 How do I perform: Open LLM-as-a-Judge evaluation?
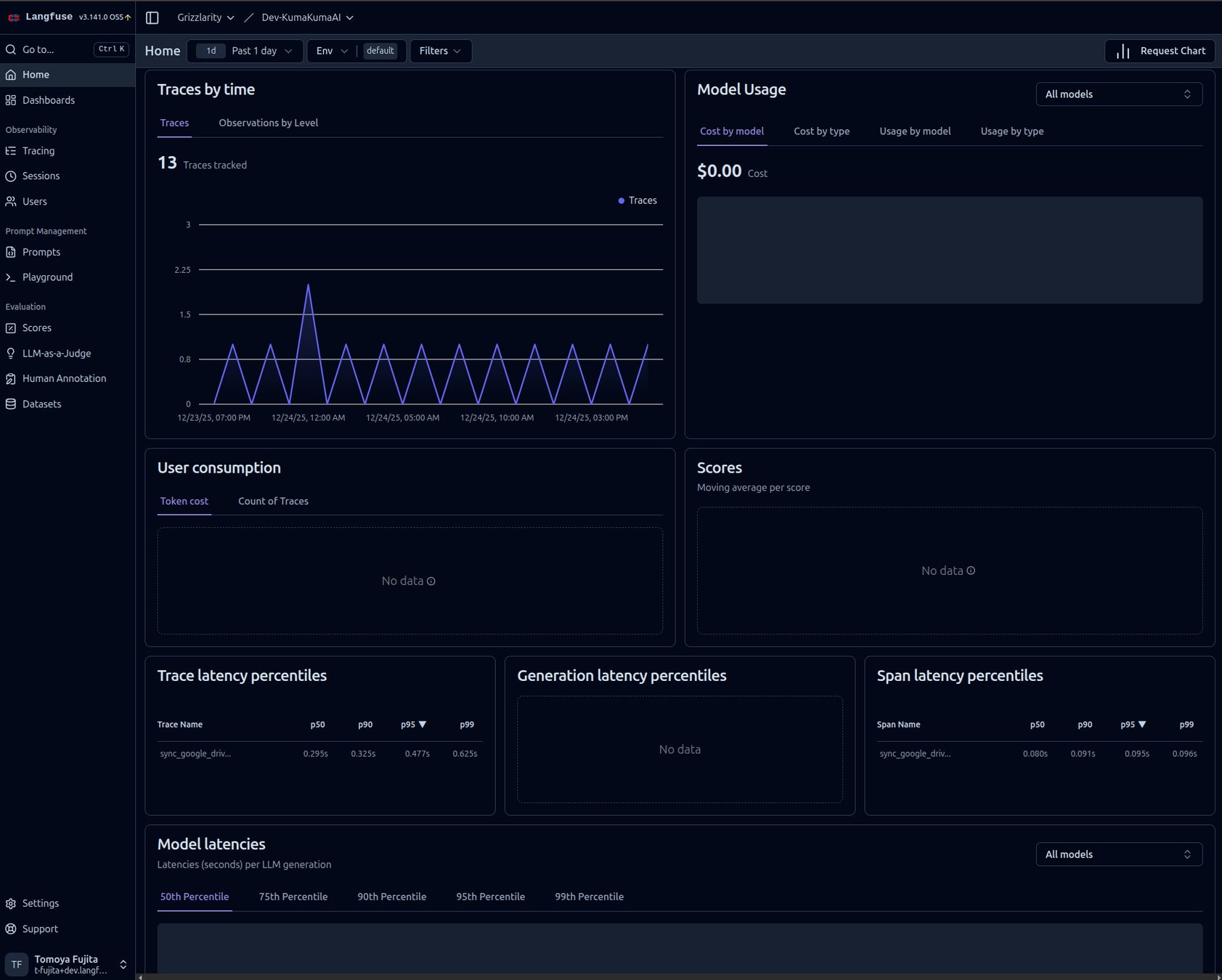(x=56, y=354)
